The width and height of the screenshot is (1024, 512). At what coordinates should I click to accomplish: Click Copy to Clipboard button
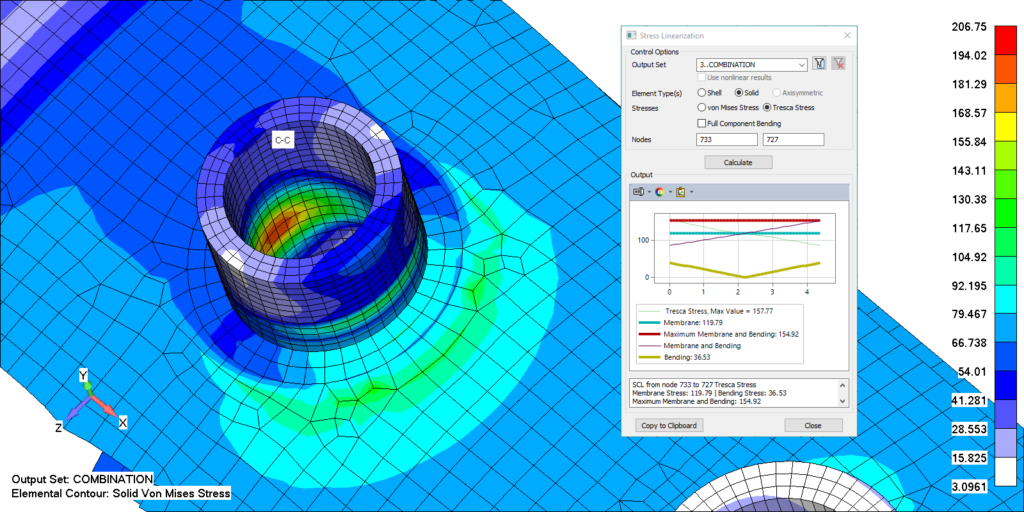point(669,425)
